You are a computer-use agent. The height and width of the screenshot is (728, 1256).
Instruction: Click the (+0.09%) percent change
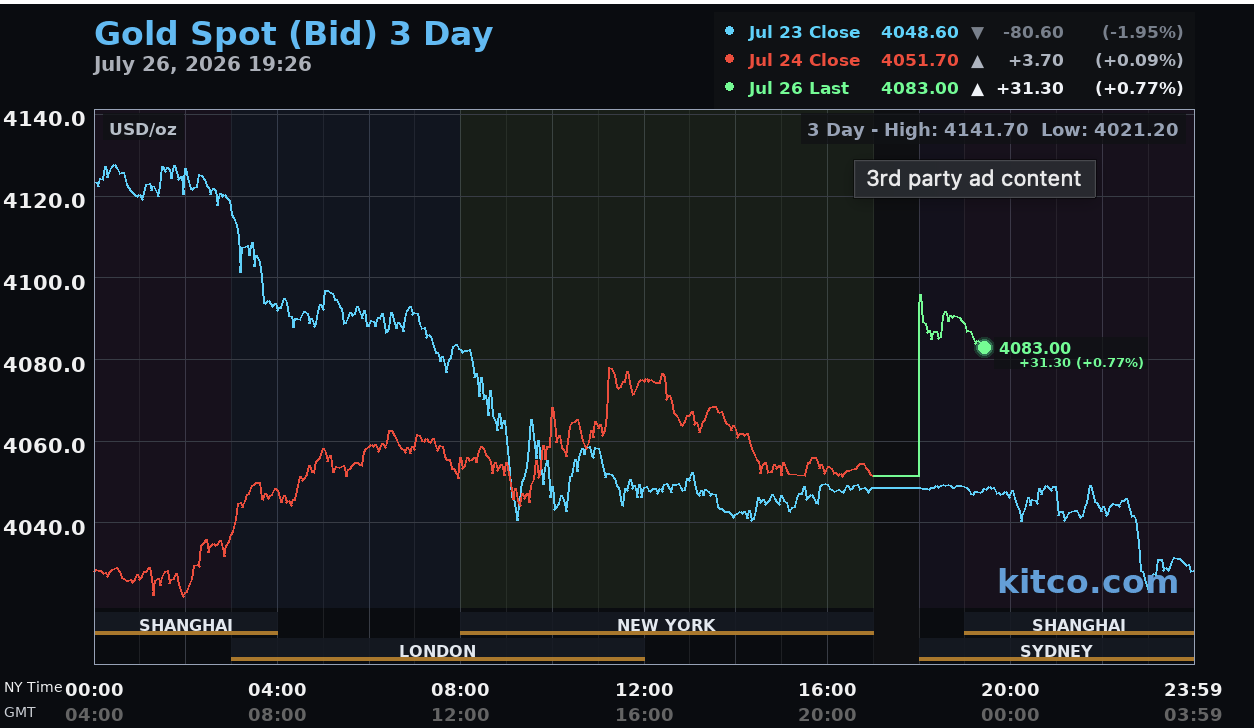click(1139, 60)
